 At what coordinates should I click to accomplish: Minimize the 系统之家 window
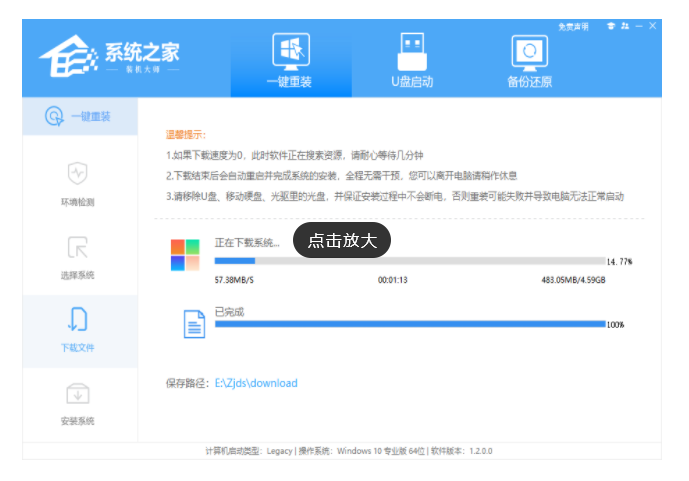pos(639,26)
